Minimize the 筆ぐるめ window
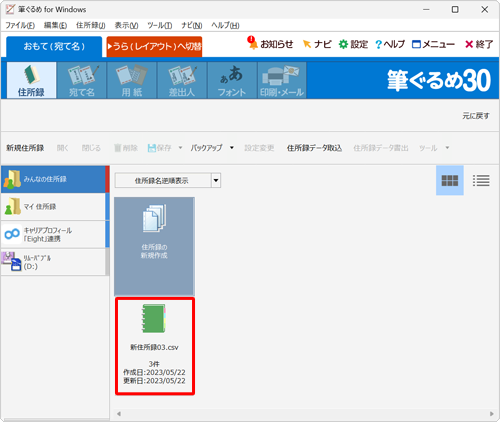500x422 pixels. pos(426,10)
